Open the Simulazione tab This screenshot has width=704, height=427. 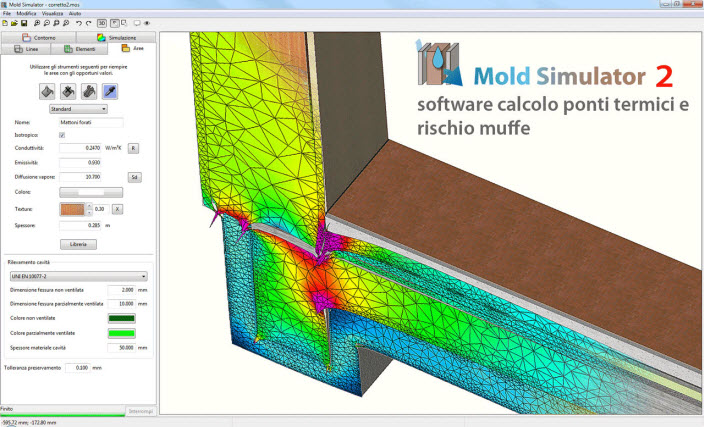tap(116, 37)
